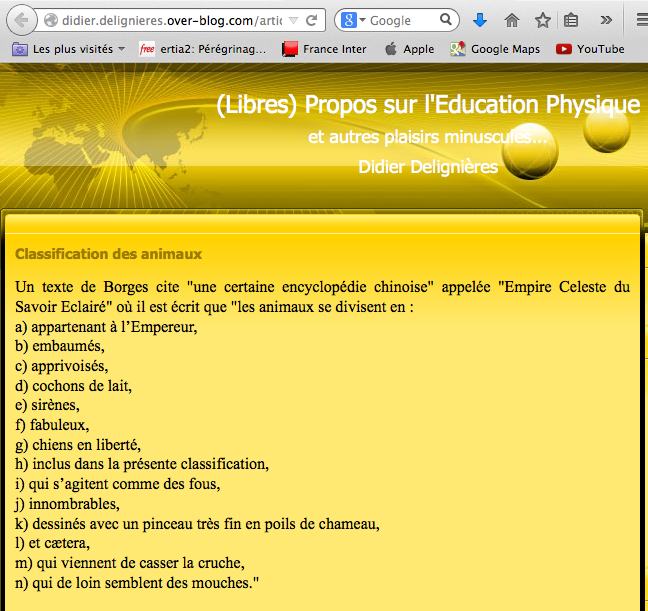Click the site identity globe icon
Screen dimensions: 648x611
(x=50, y=20)
